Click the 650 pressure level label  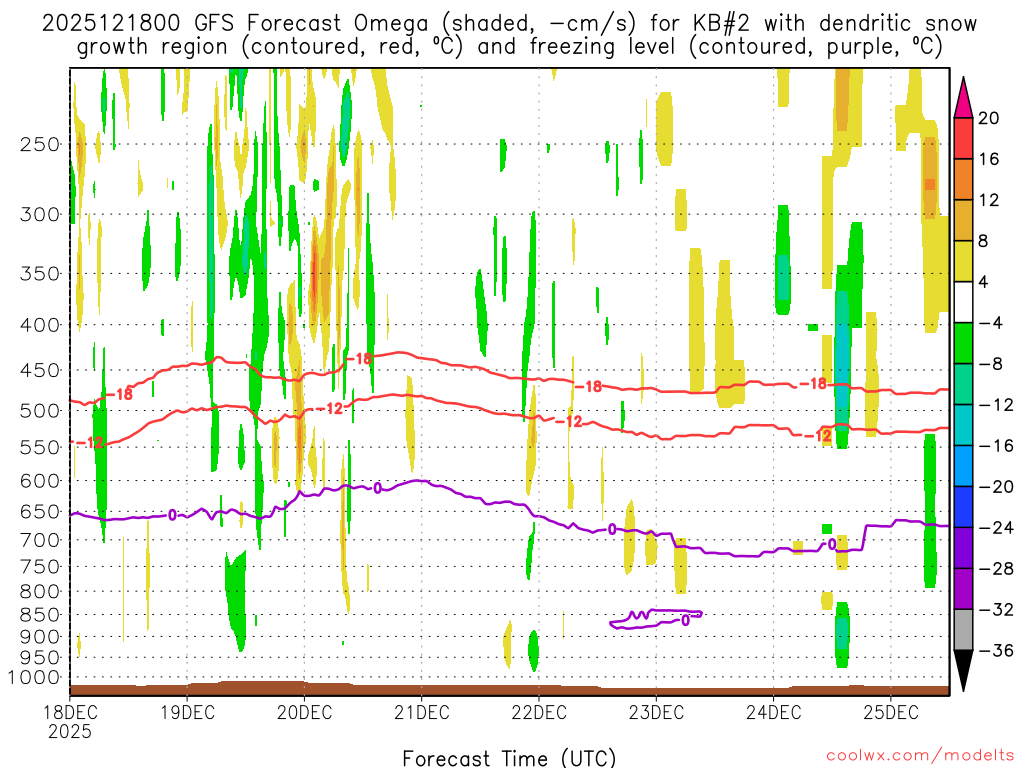[40, 511]
